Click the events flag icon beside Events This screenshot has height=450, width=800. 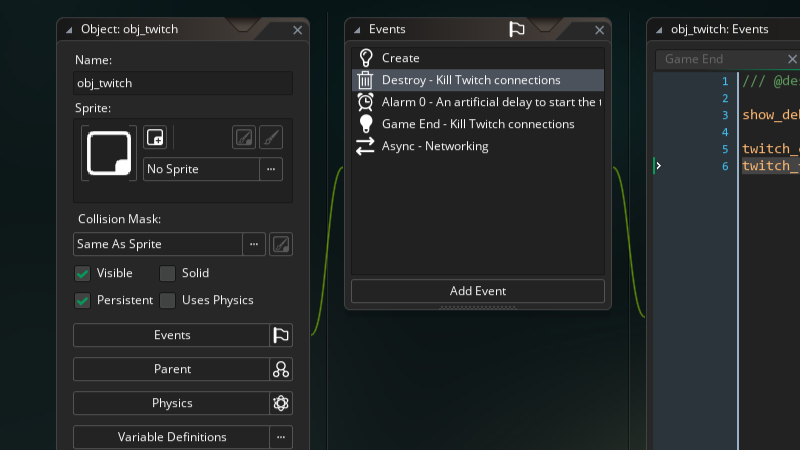281,336
